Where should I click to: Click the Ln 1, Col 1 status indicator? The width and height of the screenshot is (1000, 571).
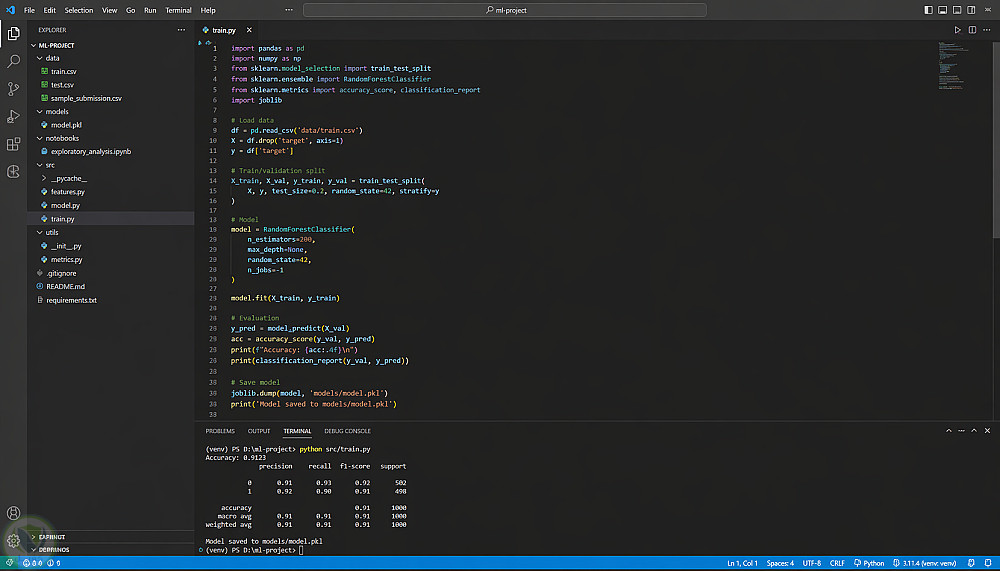742,563
